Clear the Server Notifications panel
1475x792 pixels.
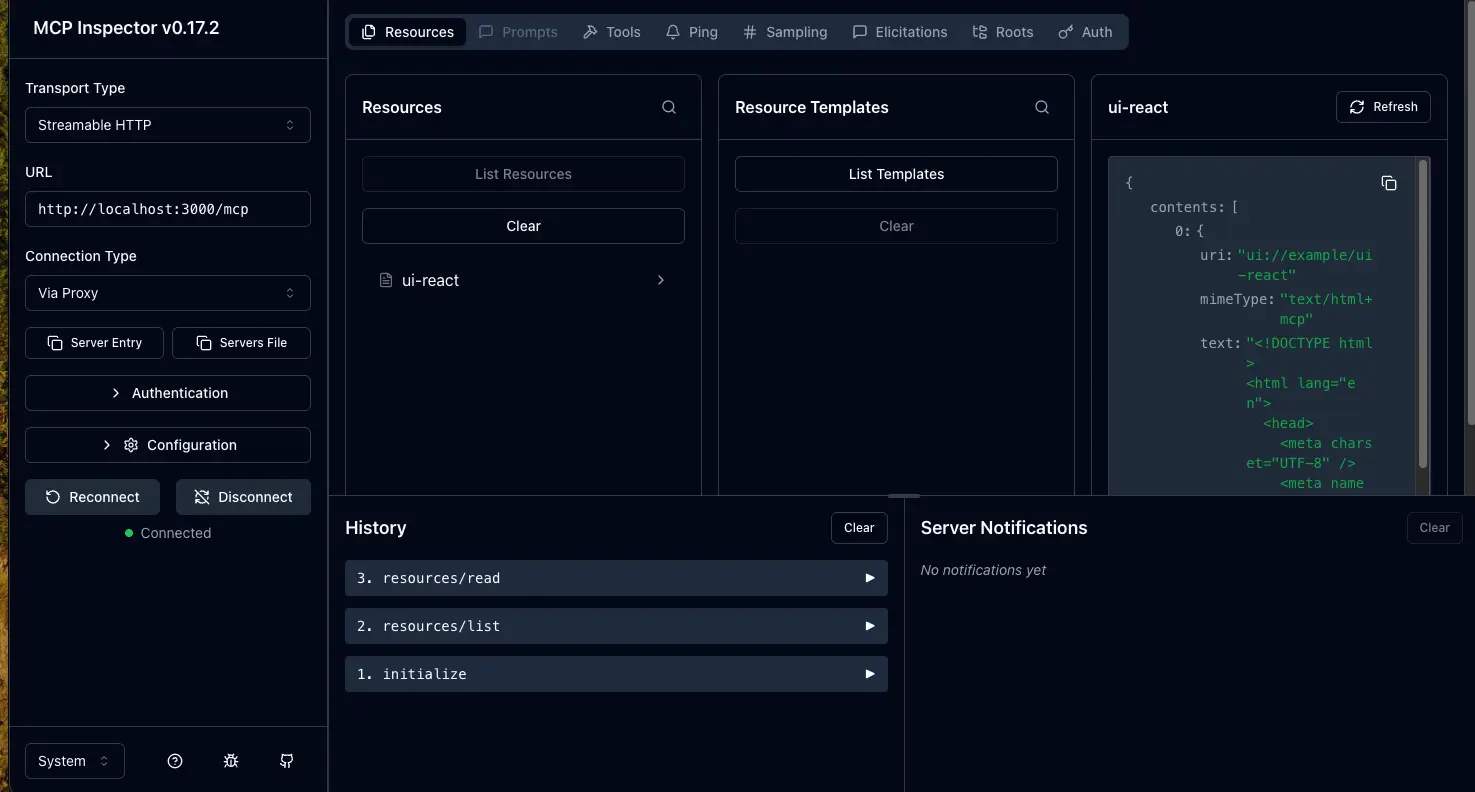[1434, 528]
